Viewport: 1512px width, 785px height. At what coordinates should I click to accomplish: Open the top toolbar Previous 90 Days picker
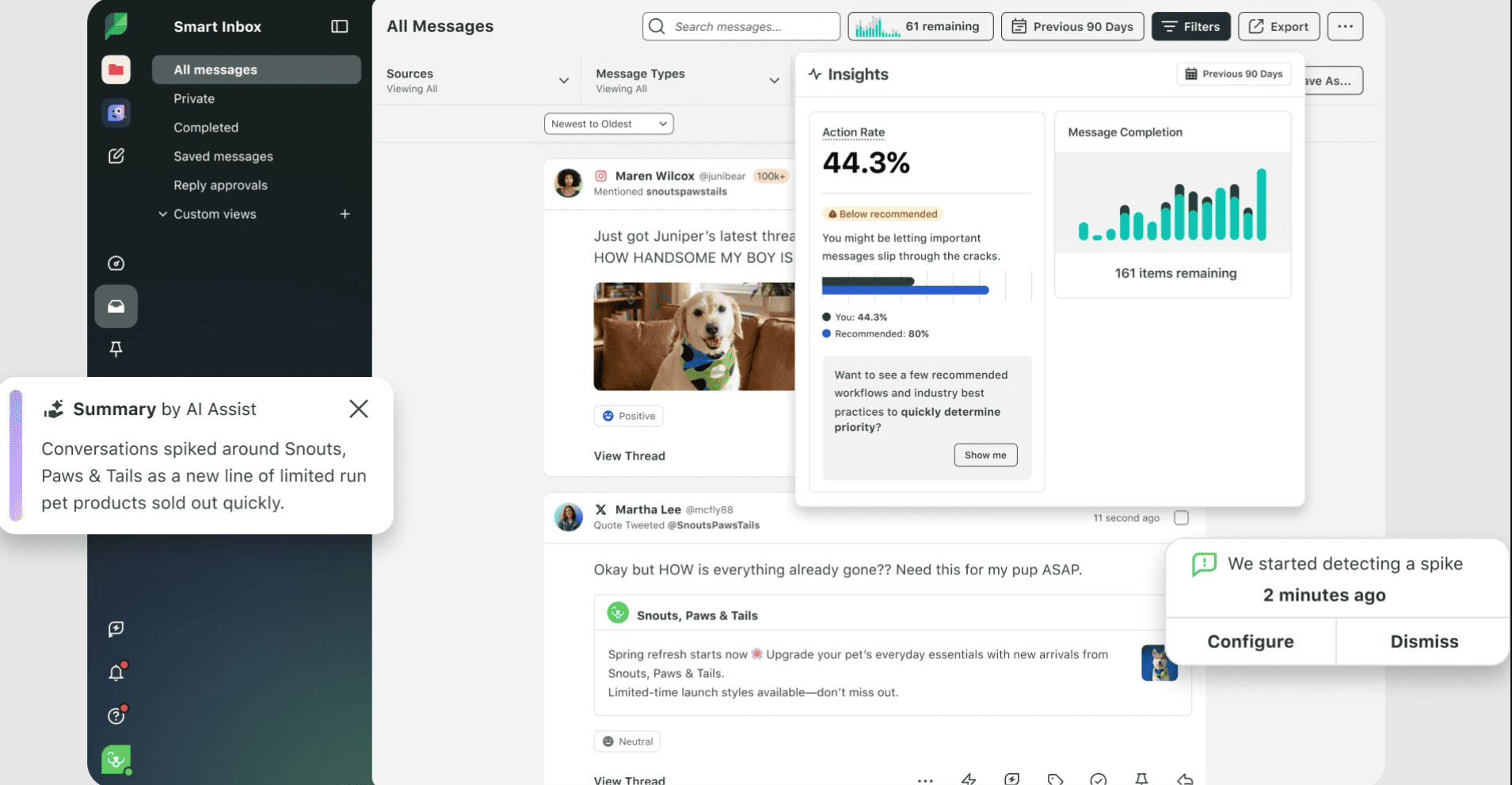tap(1072, 26)
